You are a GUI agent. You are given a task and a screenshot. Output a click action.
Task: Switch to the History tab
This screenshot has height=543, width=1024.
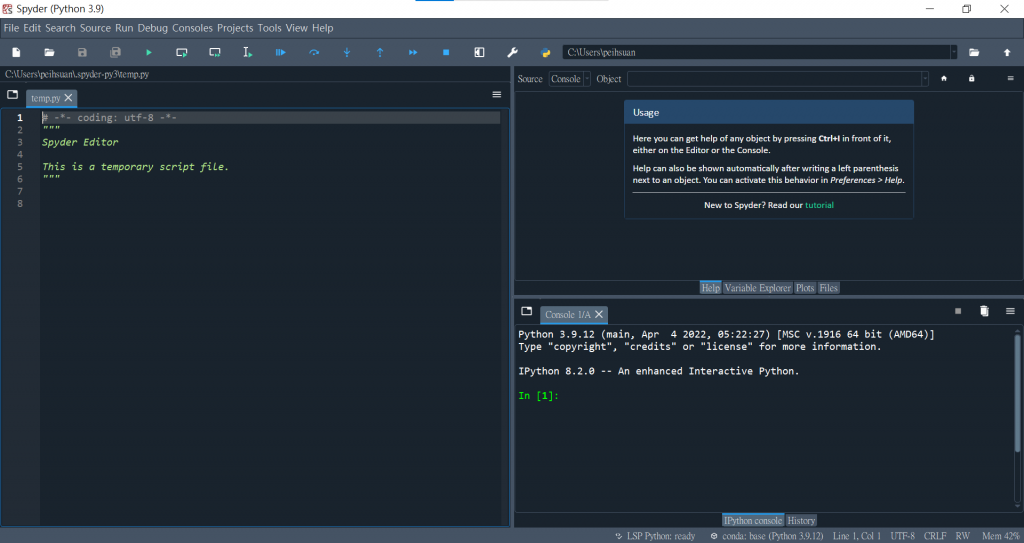801,521
